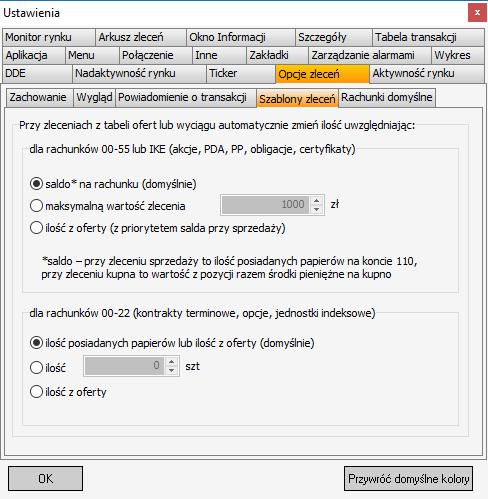Select the Ticker tab

(241, 73)
